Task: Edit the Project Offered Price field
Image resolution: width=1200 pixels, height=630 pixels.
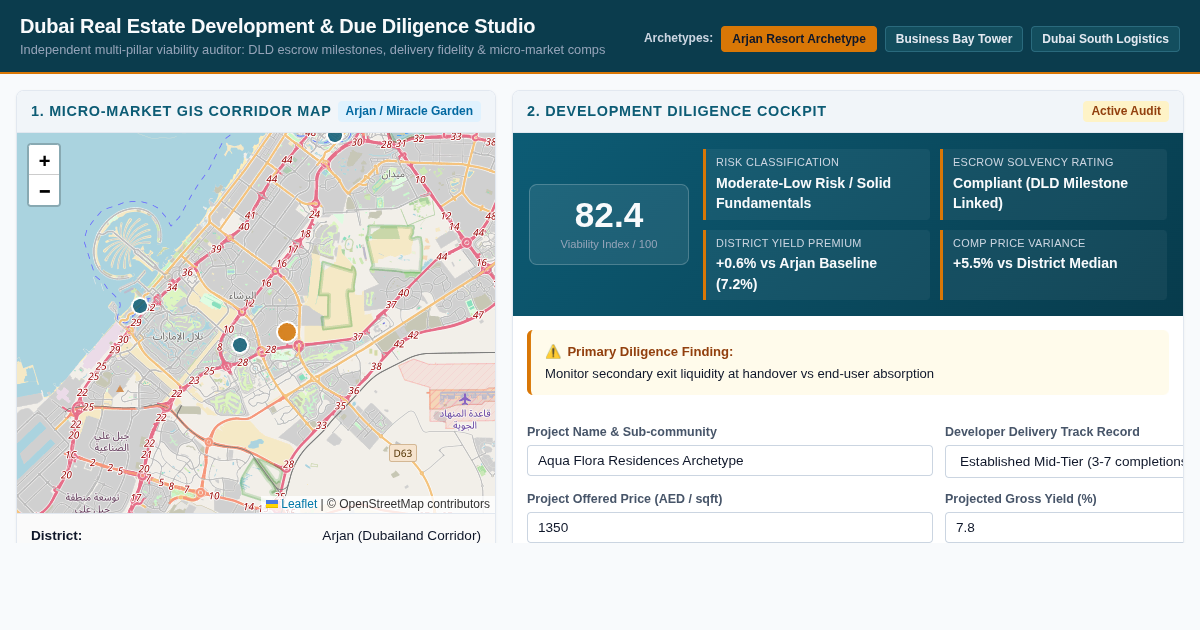Action: [x=730, y=527]
